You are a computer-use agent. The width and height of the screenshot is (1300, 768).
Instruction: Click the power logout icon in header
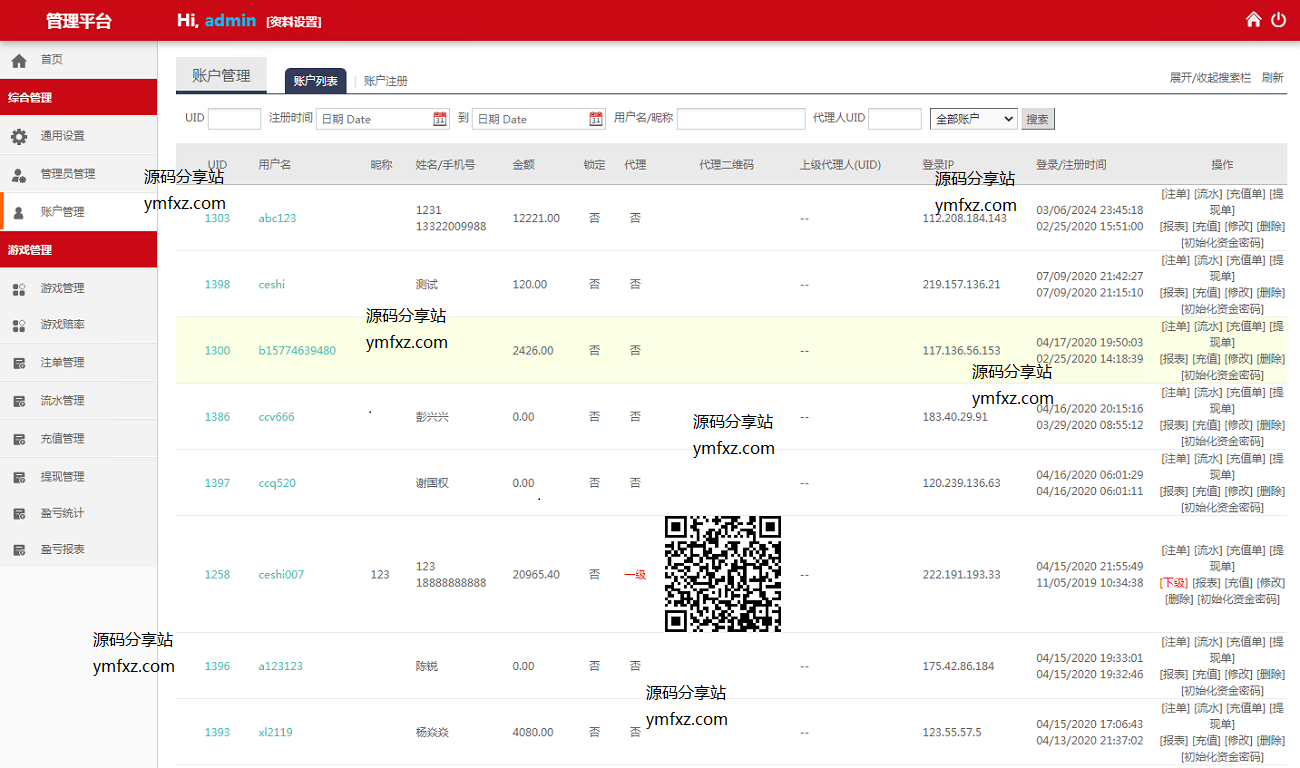point(1278,20)
